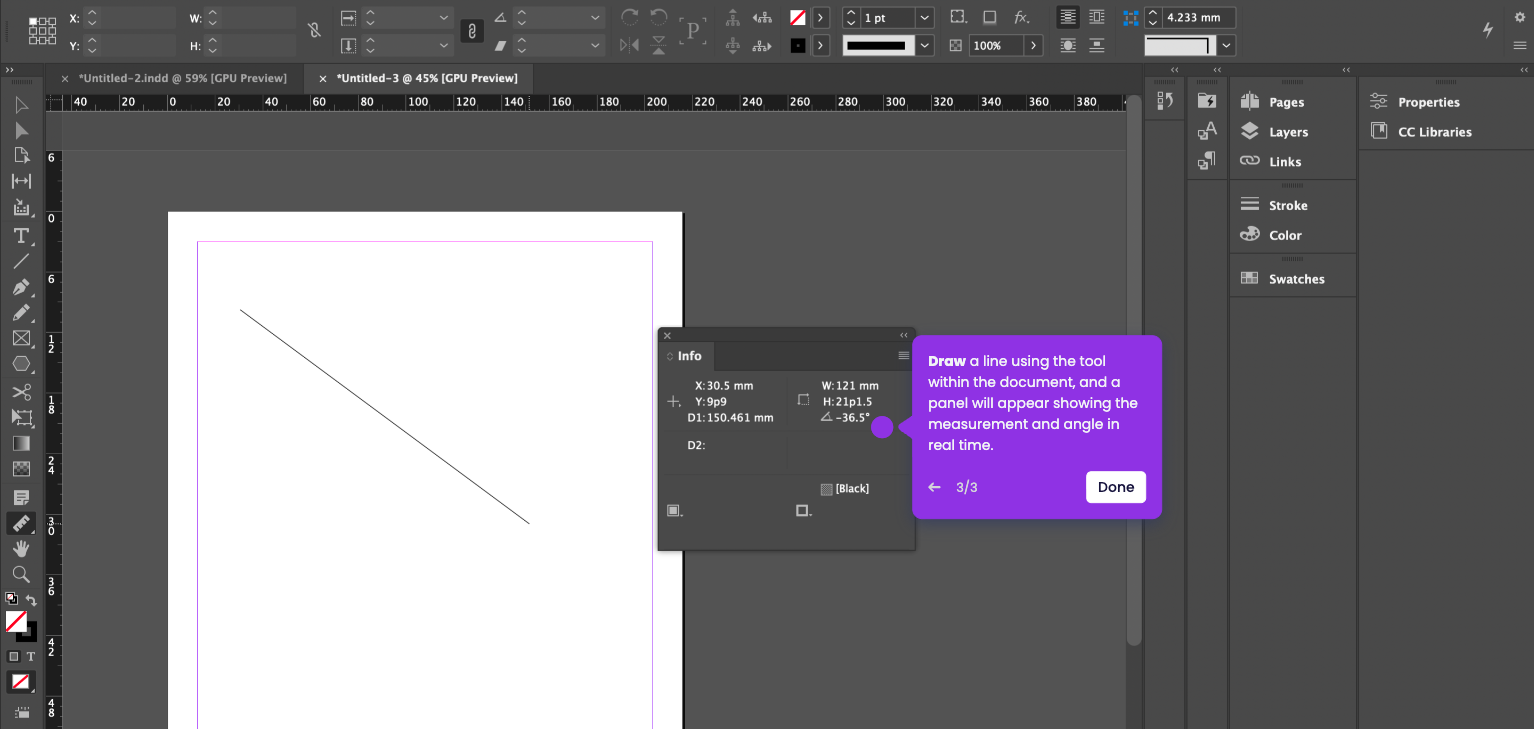
Task: Select the Free Transform tool
Action: (x=21, y=417)
